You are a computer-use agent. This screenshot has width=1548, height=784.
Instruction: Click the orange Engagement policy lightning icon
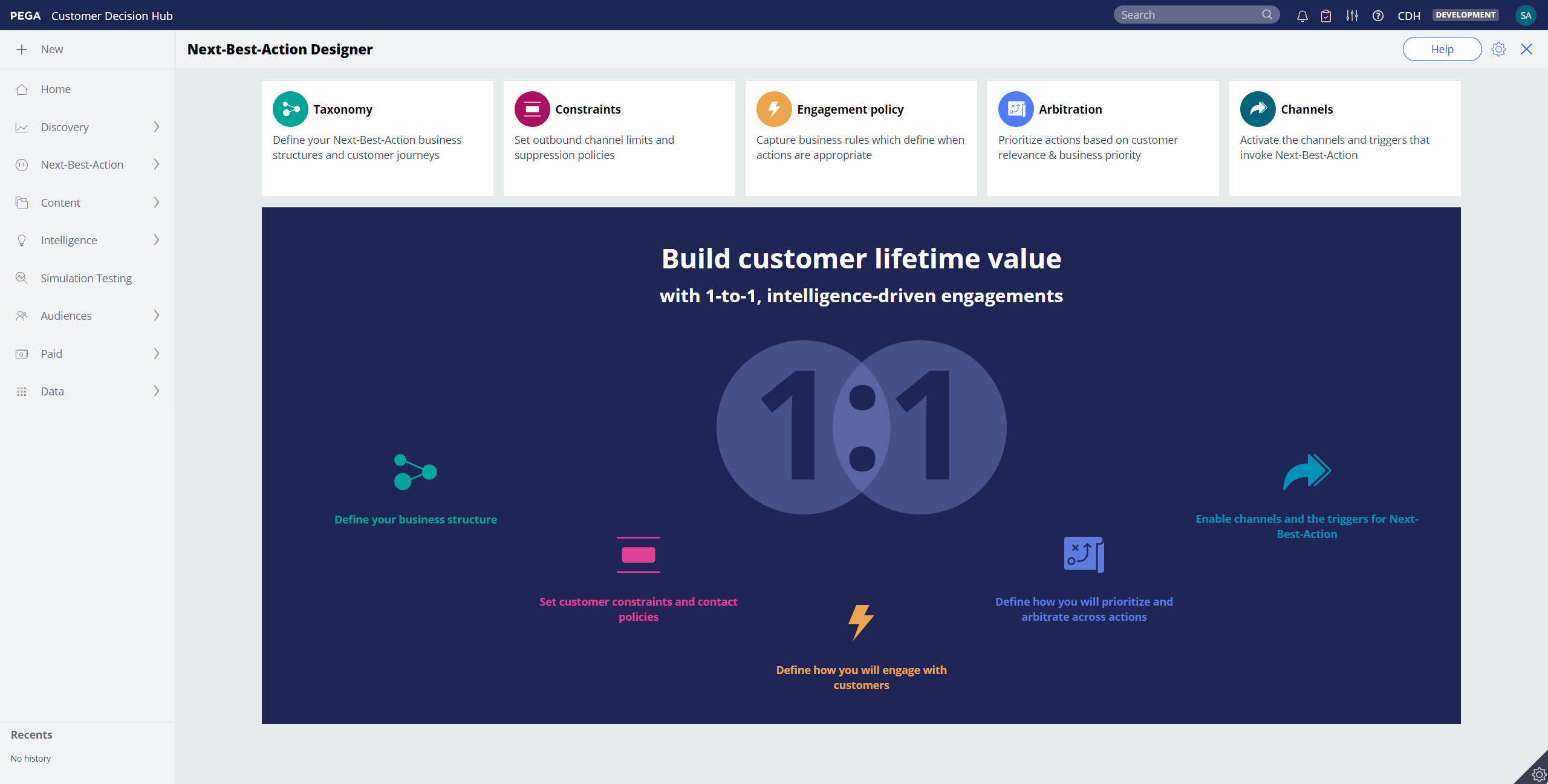click(x=774, y=109)
